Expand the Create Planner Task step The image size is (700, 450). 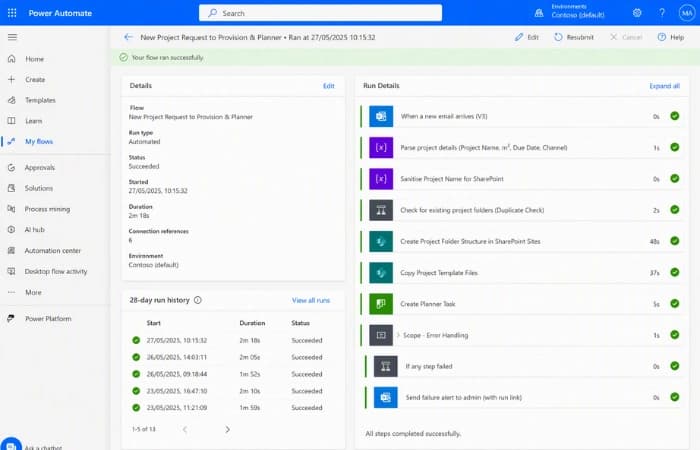pos(521,304)
